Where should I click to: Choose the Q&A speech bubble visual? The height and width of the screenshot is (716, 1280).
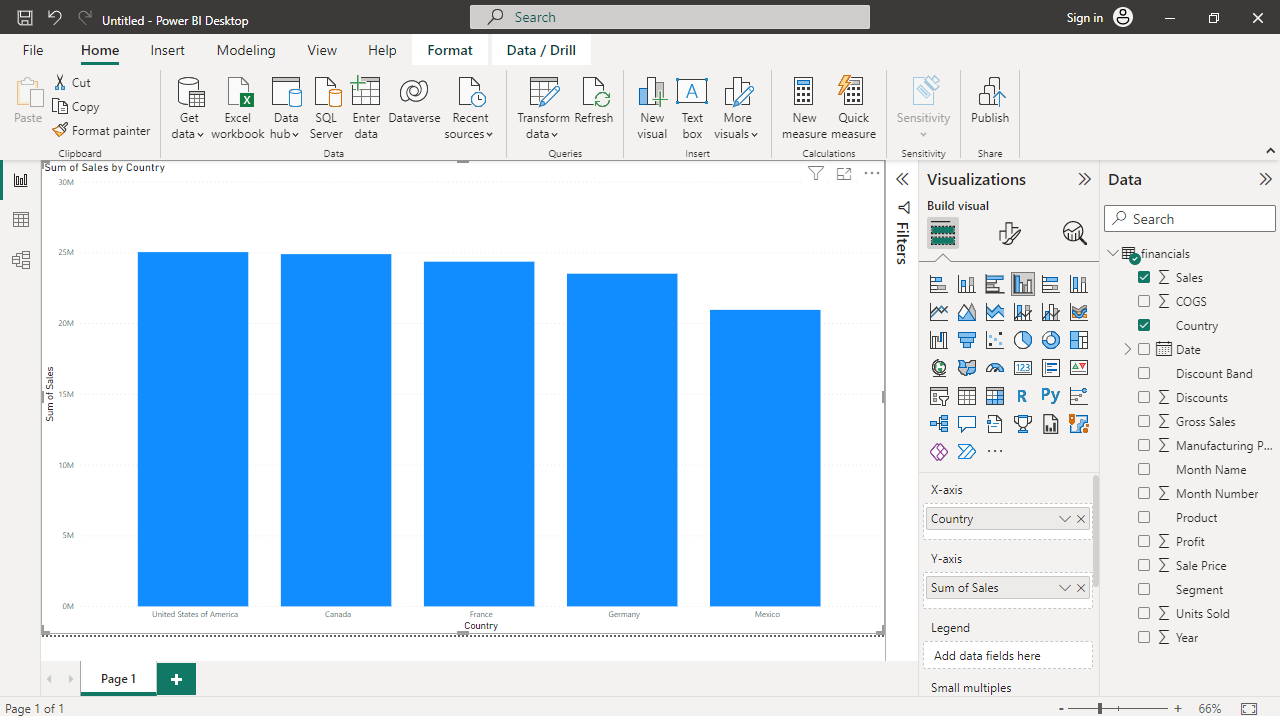point(966,424)
